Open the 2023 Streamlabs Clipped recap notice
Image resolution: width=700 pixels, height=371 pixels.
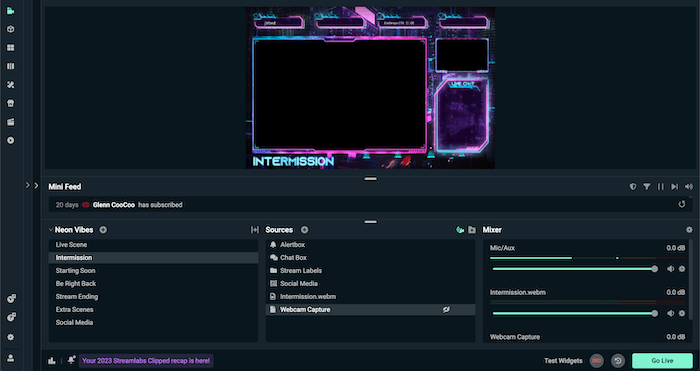tap(146, 361)
